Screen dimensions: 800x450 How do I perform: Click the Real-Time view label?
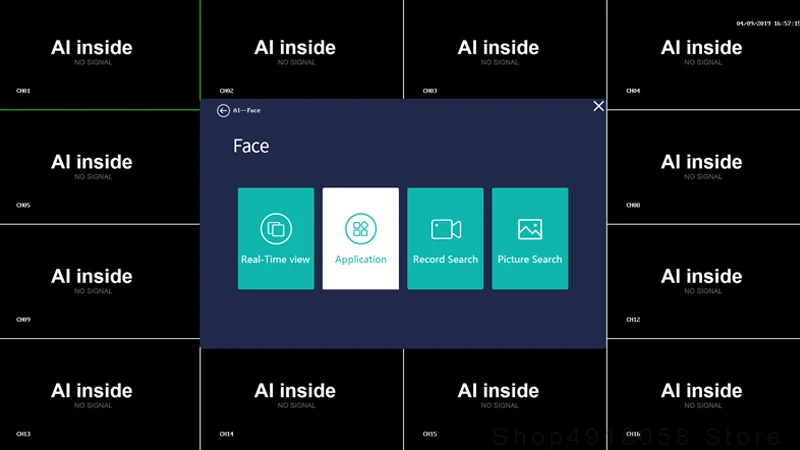276,259
